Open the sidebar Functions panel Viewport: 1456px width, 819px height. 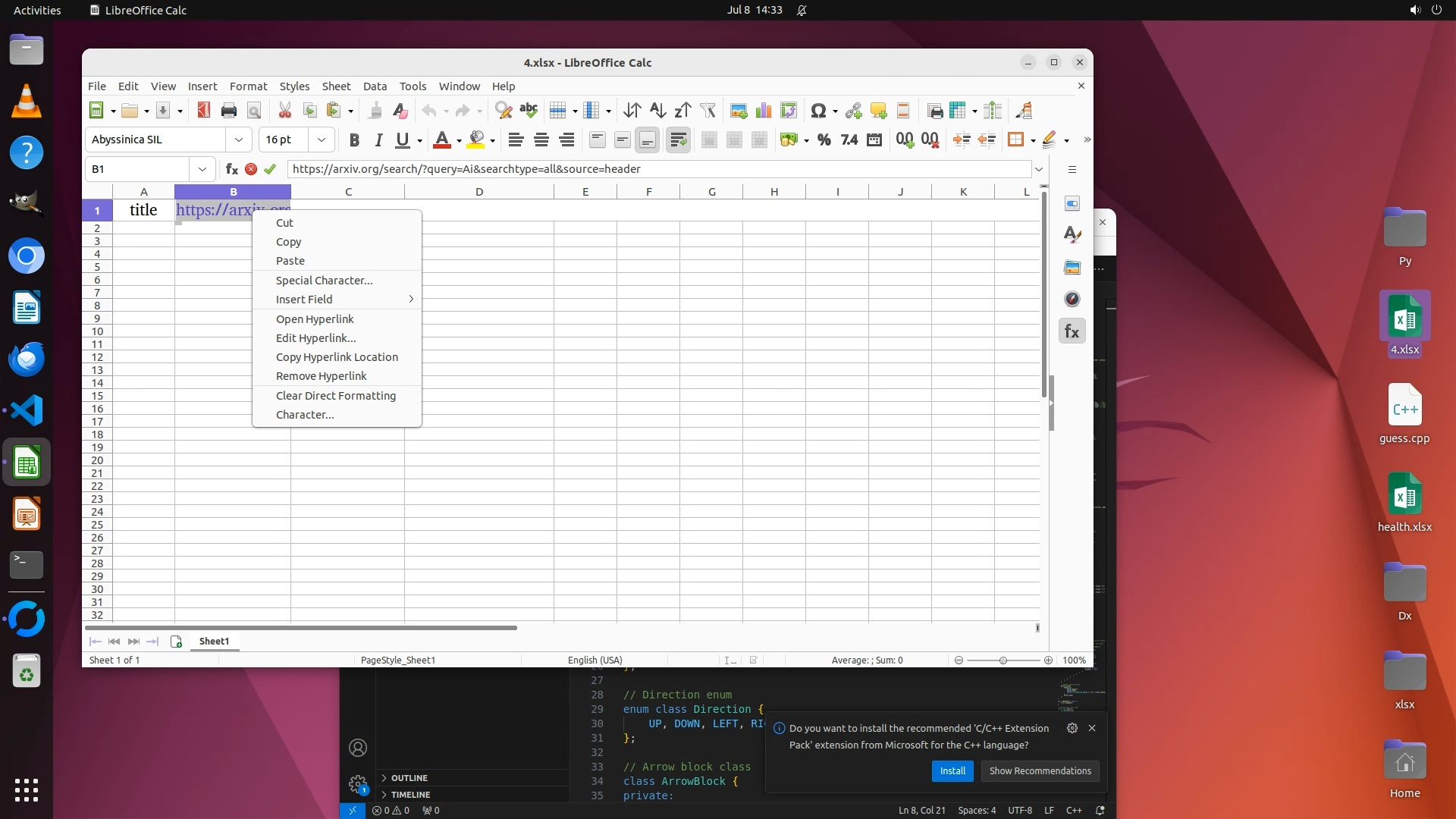[1072, 331]
